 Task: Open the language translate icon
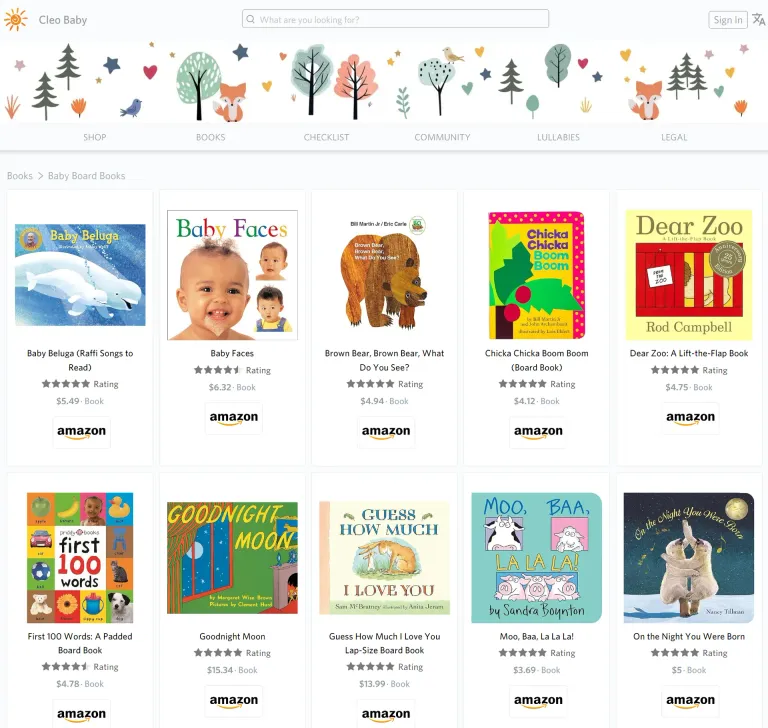point(759,20)
